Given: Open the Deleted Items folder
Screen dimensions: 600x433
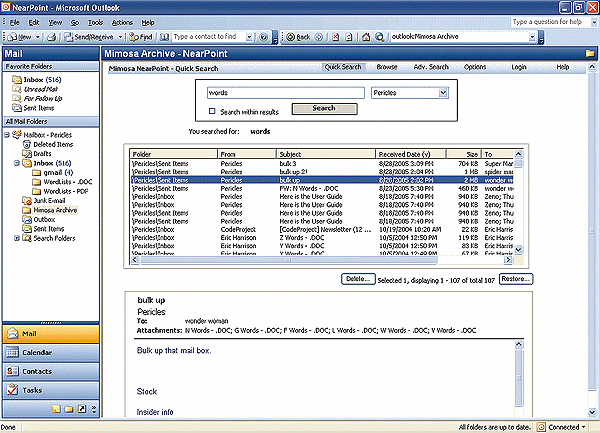Looking at the screenshot, I should 53,144.
